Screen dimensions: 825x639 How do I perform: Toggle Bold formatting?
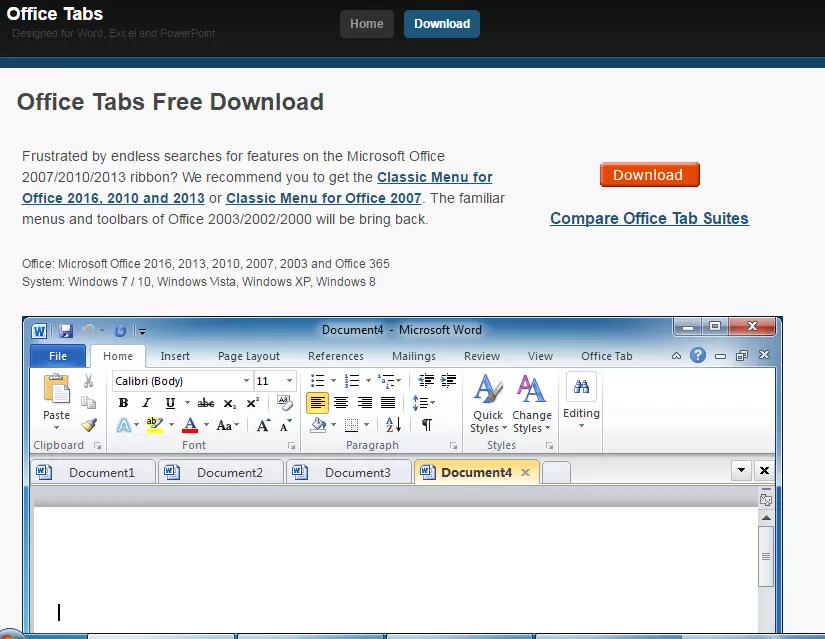[123, 403]
